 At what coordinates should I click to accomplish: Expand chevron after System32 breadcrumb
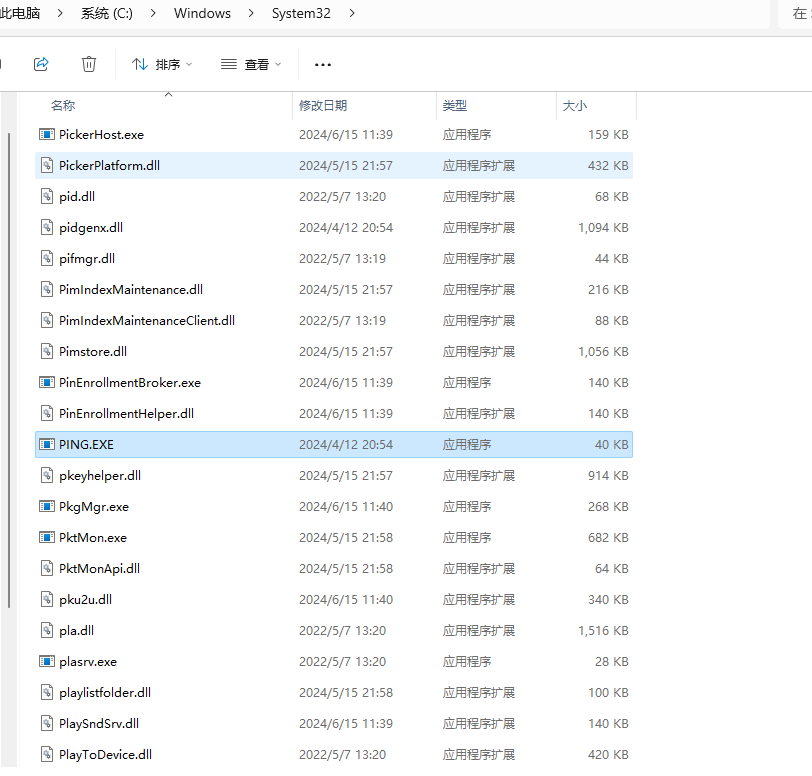coord(352,13)
